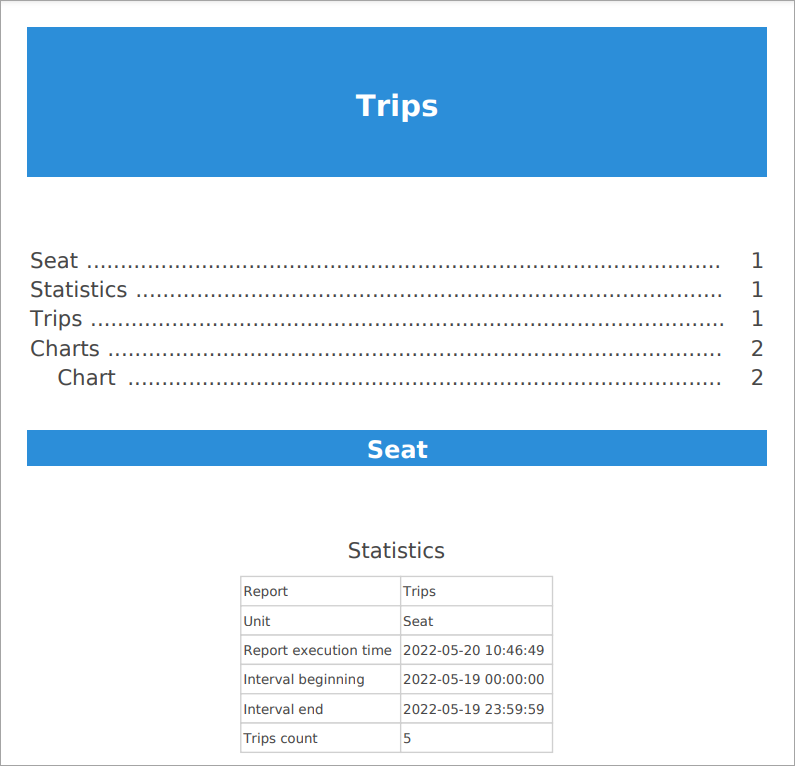Click the Report execution time label
This screenshot has height=766, width=795.
tap(318, 650)
